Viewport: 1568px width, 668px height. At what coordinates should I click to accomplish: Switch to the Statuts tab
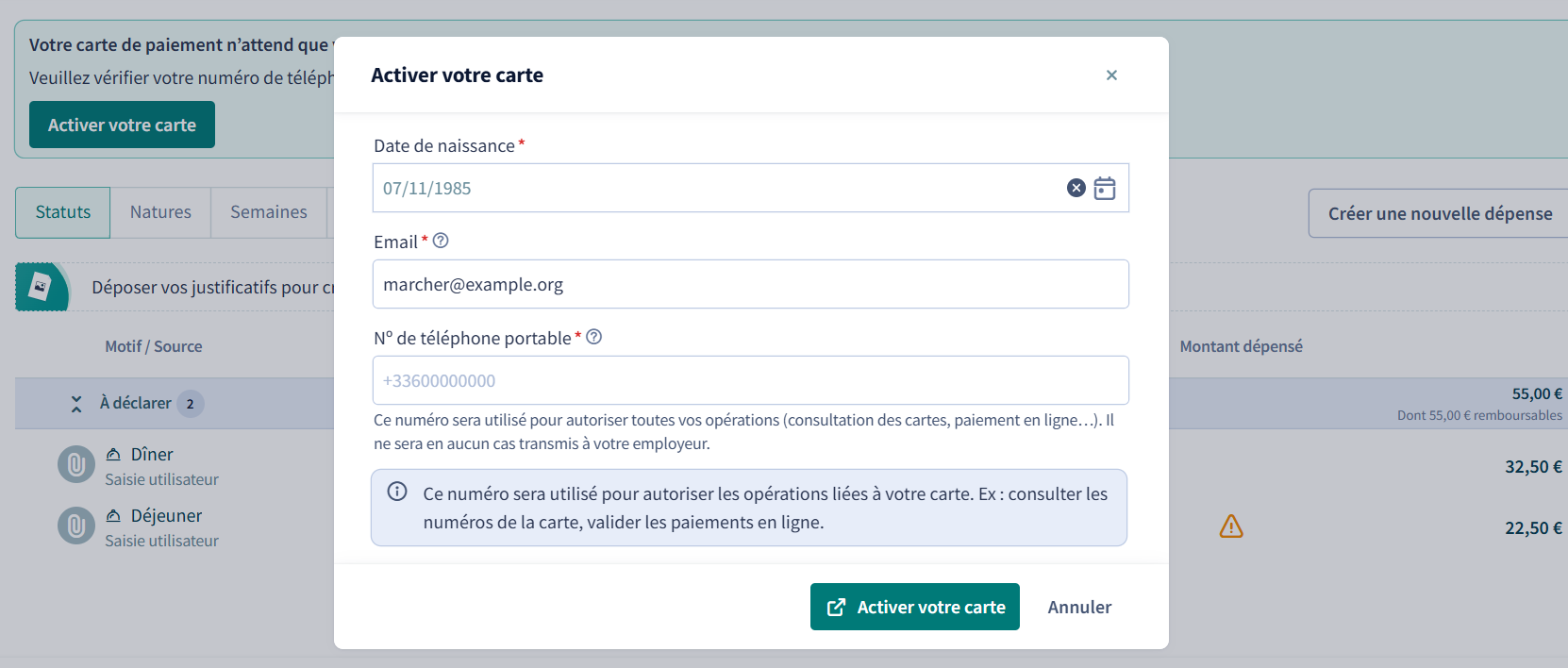pos(63,212)
